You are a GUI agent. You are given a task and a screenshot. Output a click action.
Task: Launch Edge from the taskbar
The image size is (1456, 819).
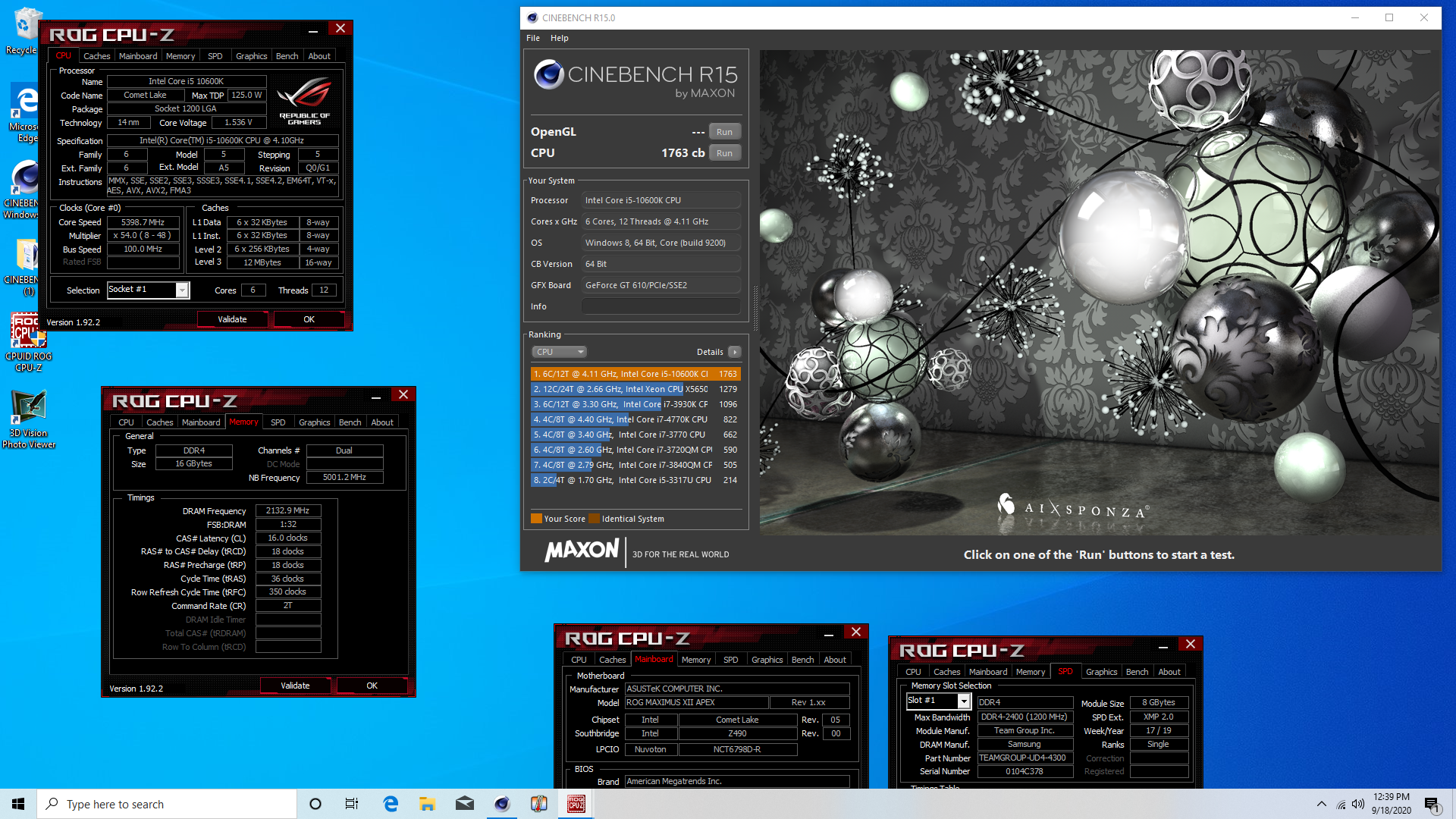tap(391, 804)
